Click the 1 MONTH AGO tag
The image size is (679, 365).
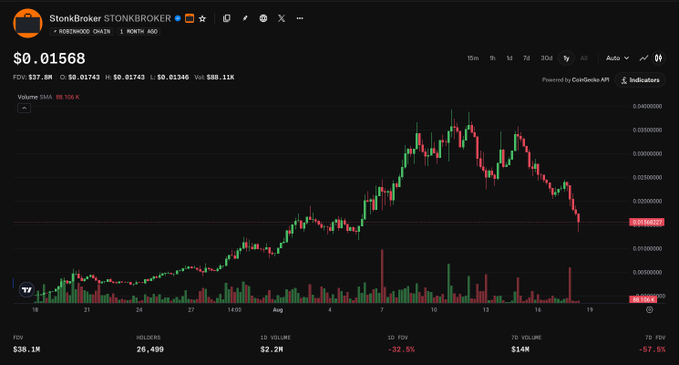click(139, 32)
